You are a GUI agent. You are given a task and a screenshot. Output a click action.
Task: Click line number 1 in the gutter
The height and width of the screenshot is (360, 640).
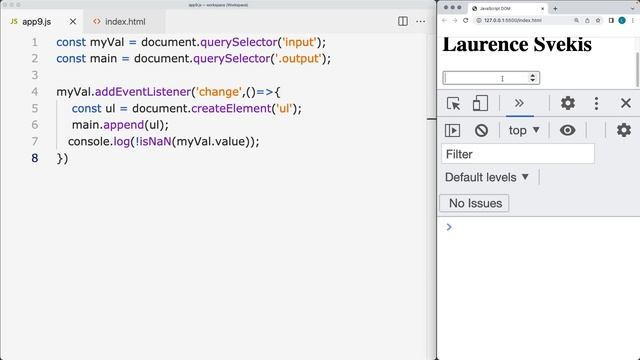point(35,42)
